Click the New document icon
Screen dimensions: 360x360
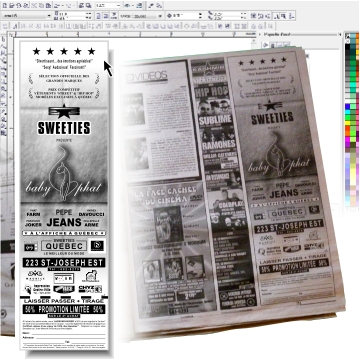pos(5,6)
